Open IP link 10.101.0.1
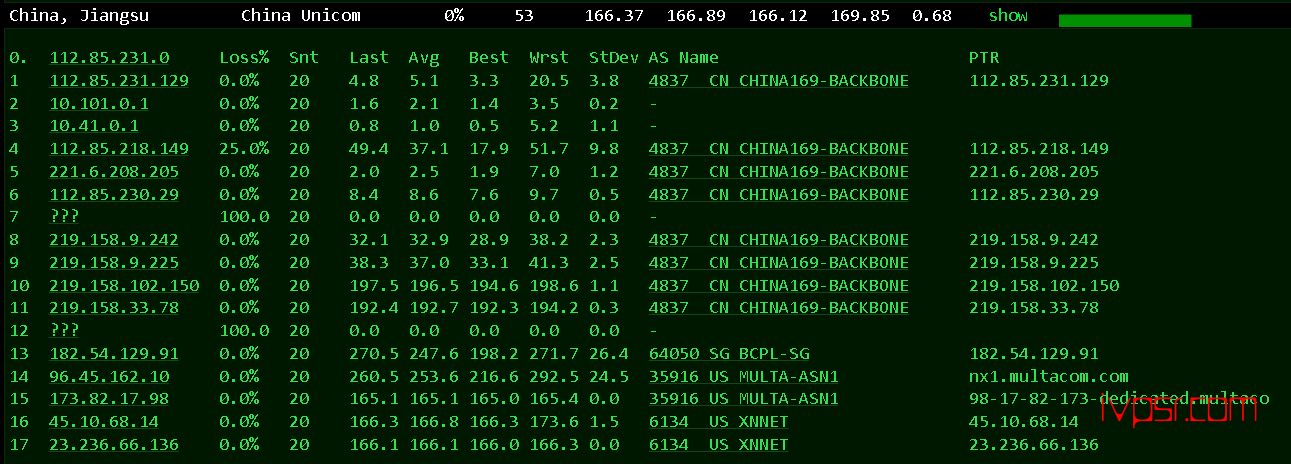Image resolution: width=1291 pixels, height=464 pixels. click(99, 103)
